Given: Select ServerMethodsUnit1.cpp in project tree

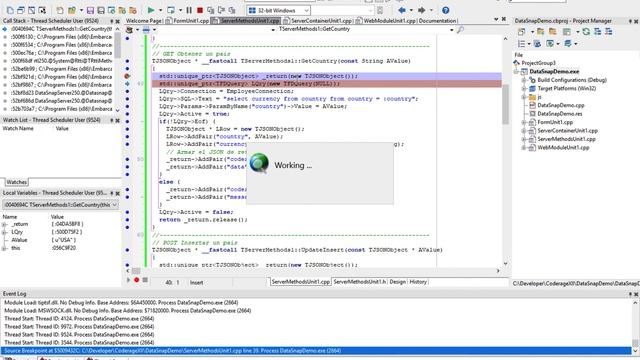Looking at the screenshot, I should point(566,139).
